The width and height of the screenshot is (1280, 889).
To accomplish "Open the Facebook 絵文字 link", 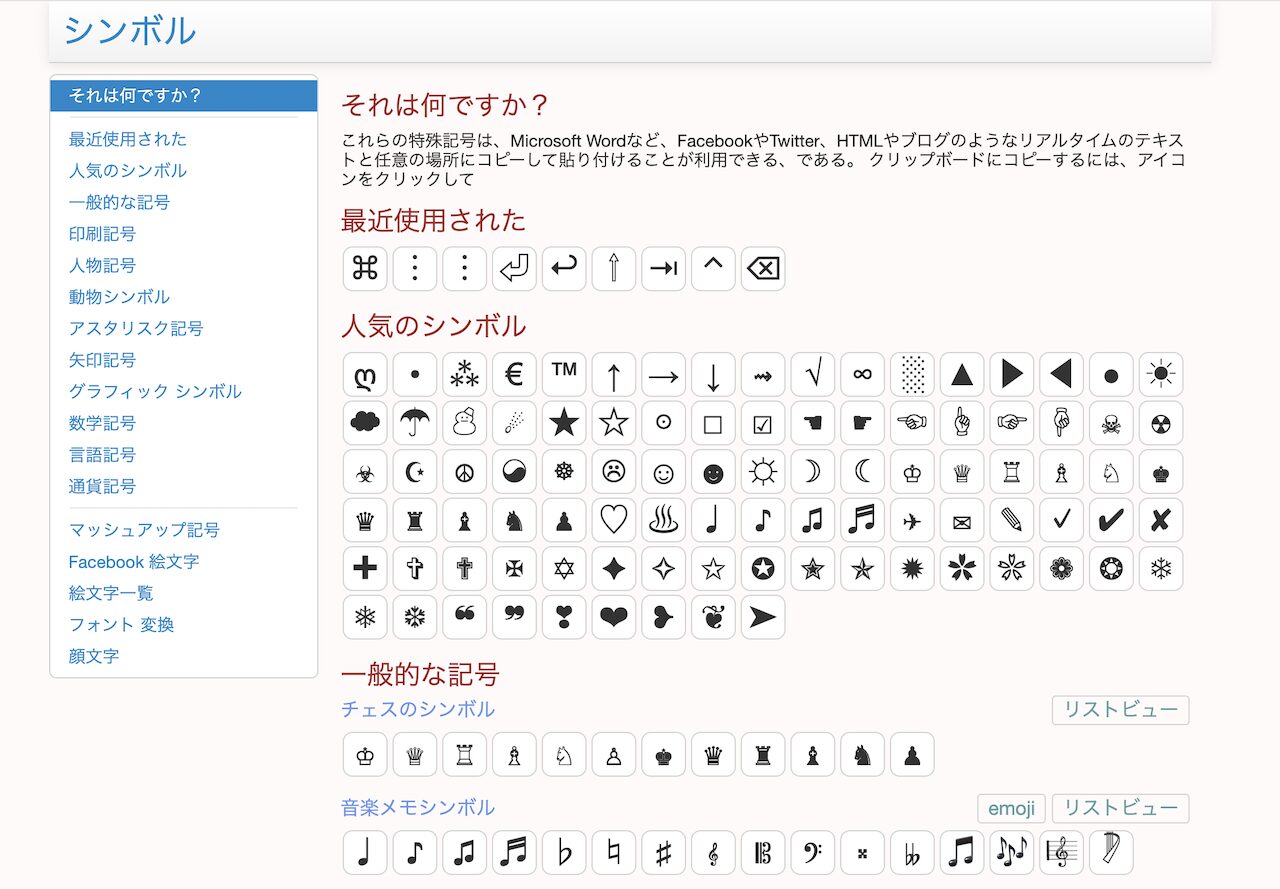I will pyautogui.click(x=134, y=562).
